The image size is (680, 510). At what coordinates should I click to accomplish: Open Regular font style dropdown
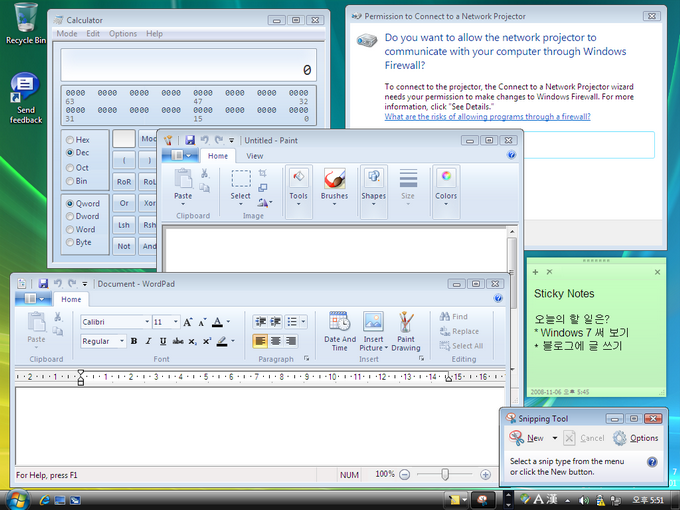[122, 341]
